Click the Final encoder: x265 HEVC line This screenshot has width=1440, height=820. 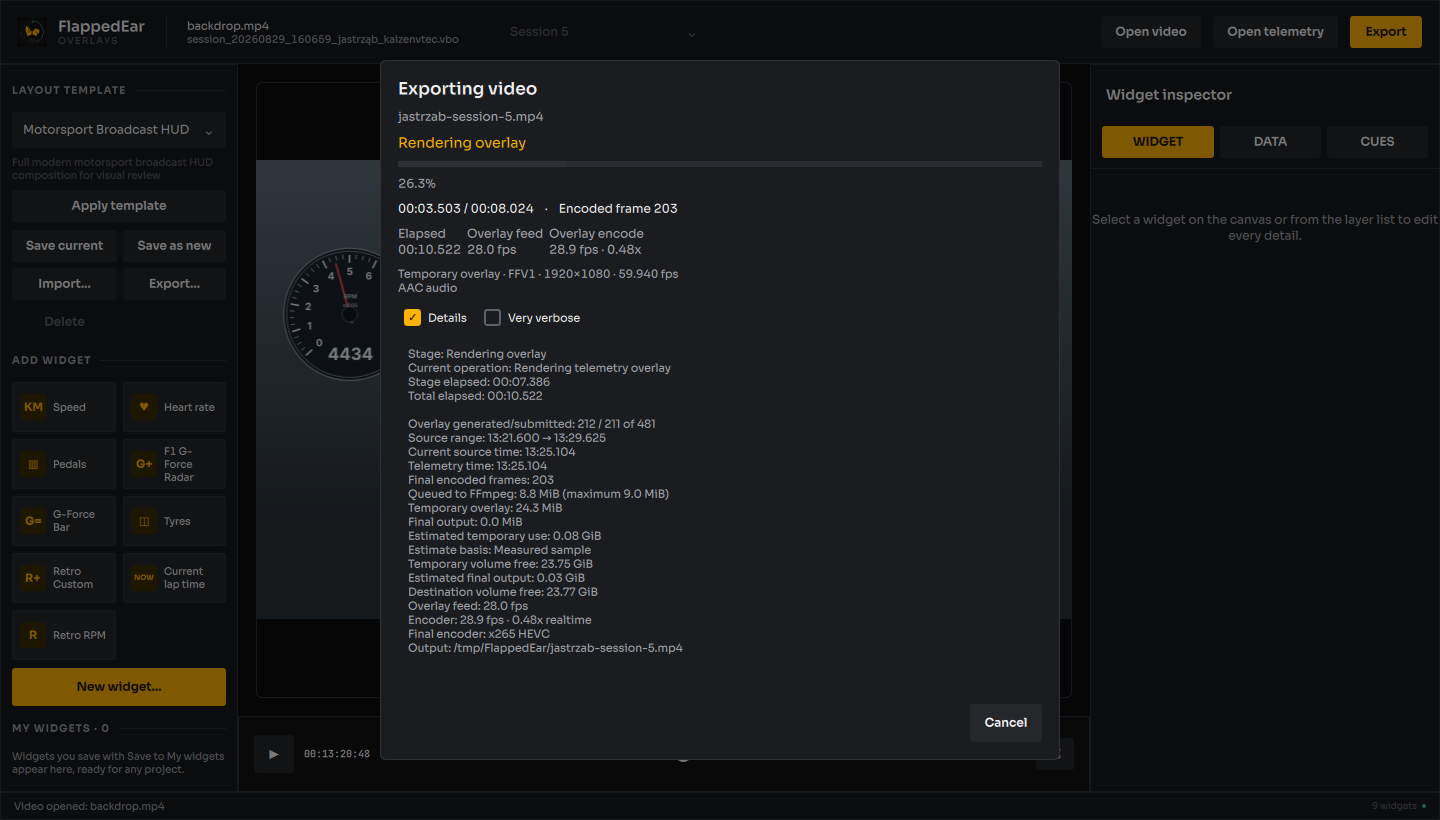(479, 634)
